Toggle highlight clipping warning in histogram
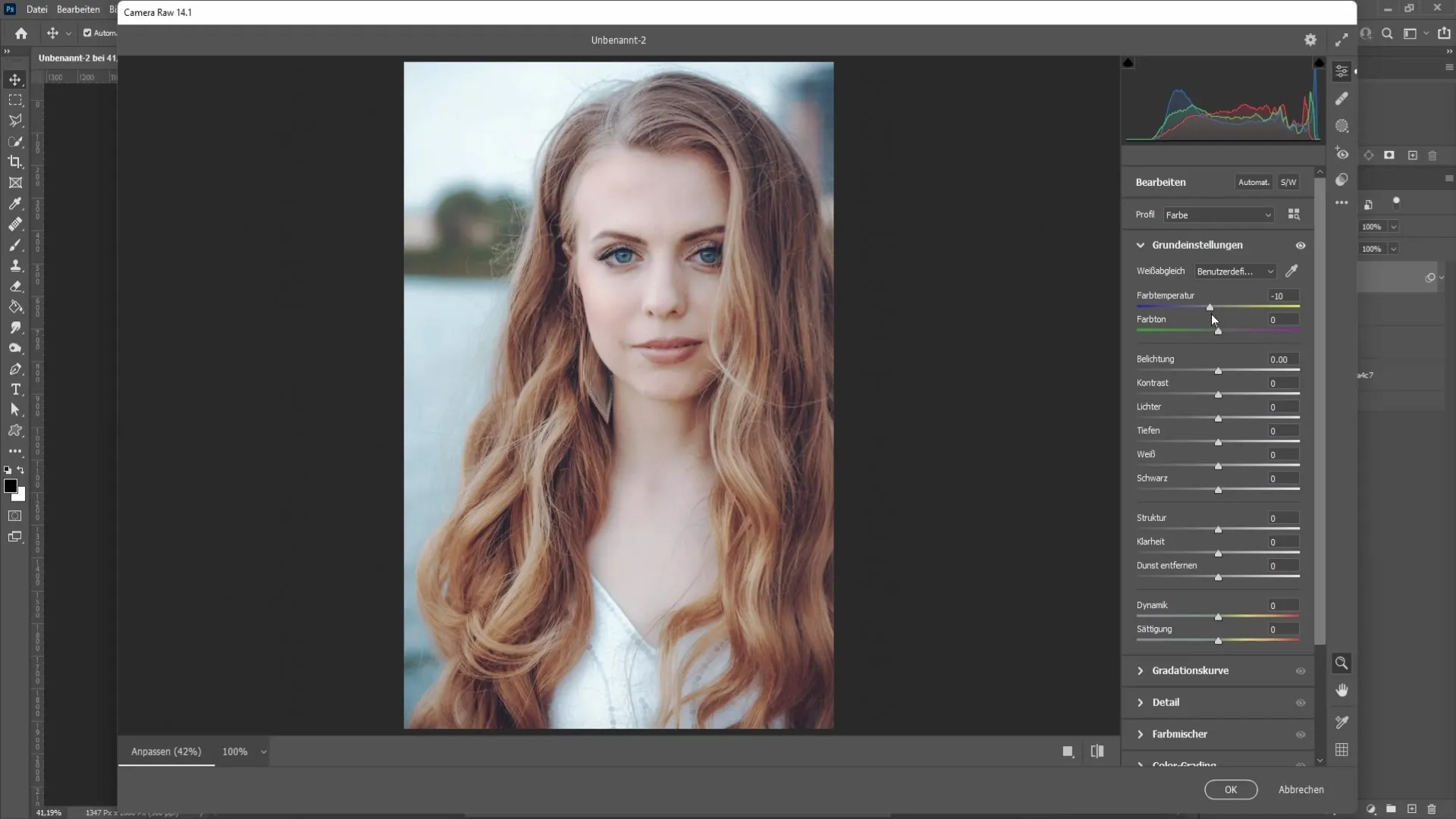The image size is (1456, 819). [x=1319, y=63]
